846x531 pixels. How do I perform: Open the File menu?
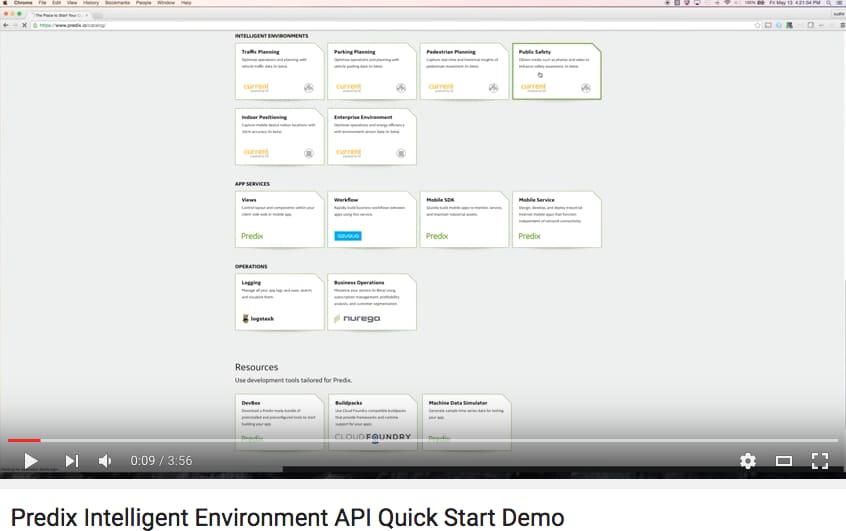[42, 3]
